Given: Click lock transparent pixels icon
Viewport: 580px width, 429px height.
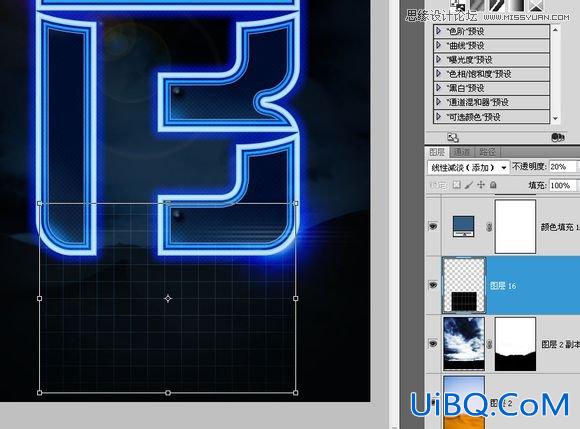Looking at the screenshot, I should (x=457, y=185).
